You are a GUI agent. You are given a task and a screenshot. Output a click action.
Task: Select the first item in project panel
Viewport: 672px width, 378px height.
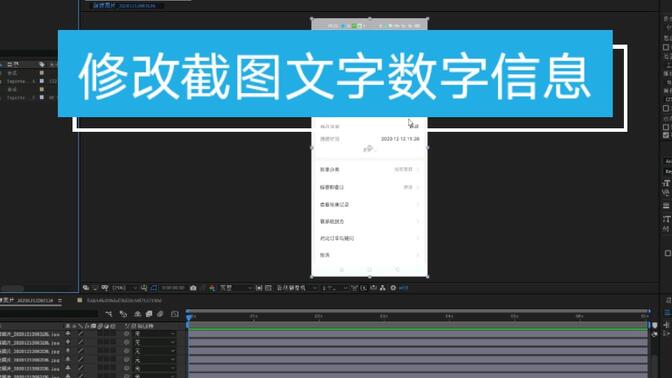click(x=12, y=73)
